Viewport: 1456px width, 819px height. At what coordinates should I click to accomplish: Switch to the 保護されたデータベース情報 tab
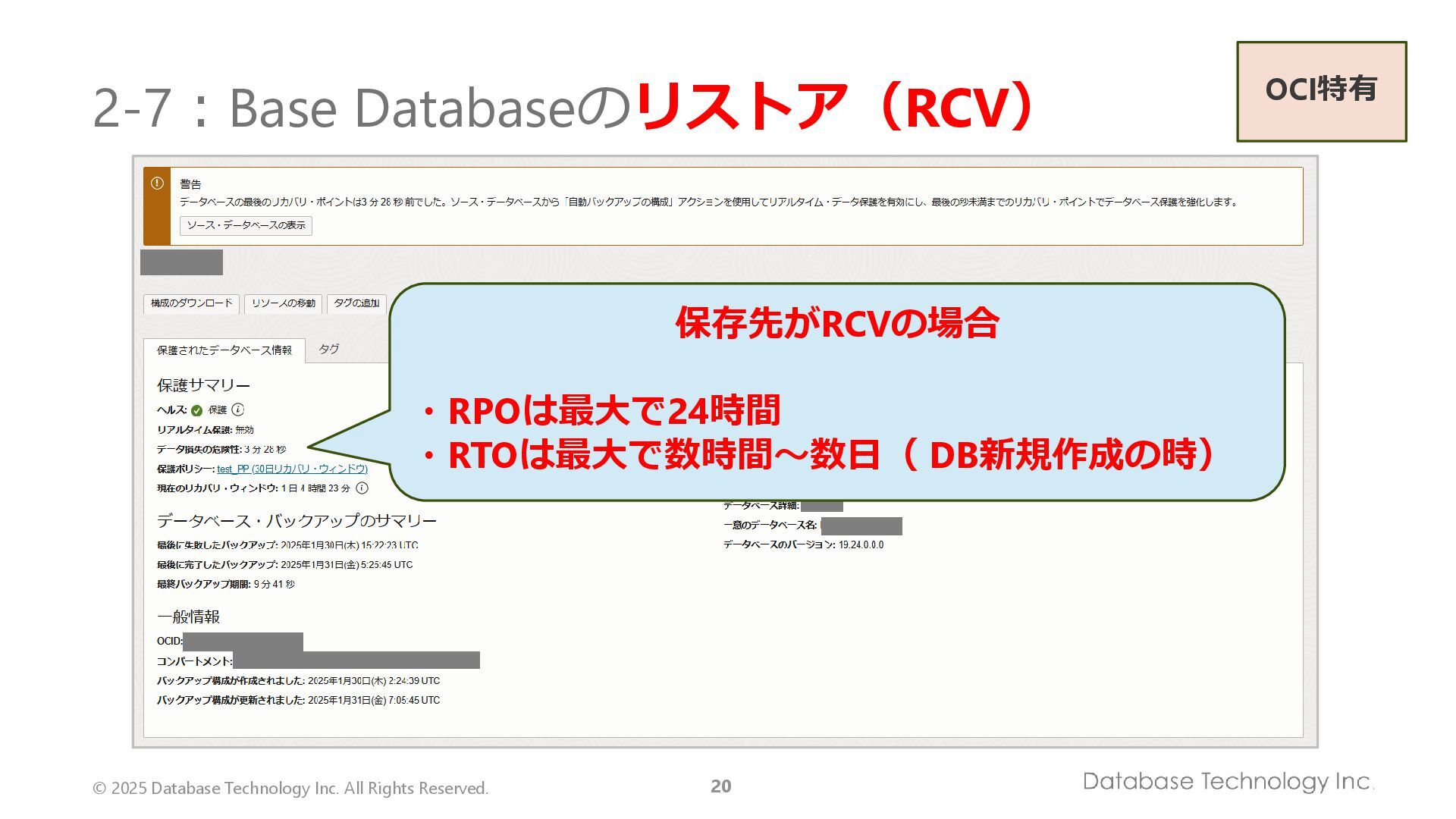[x=224, y=350]
